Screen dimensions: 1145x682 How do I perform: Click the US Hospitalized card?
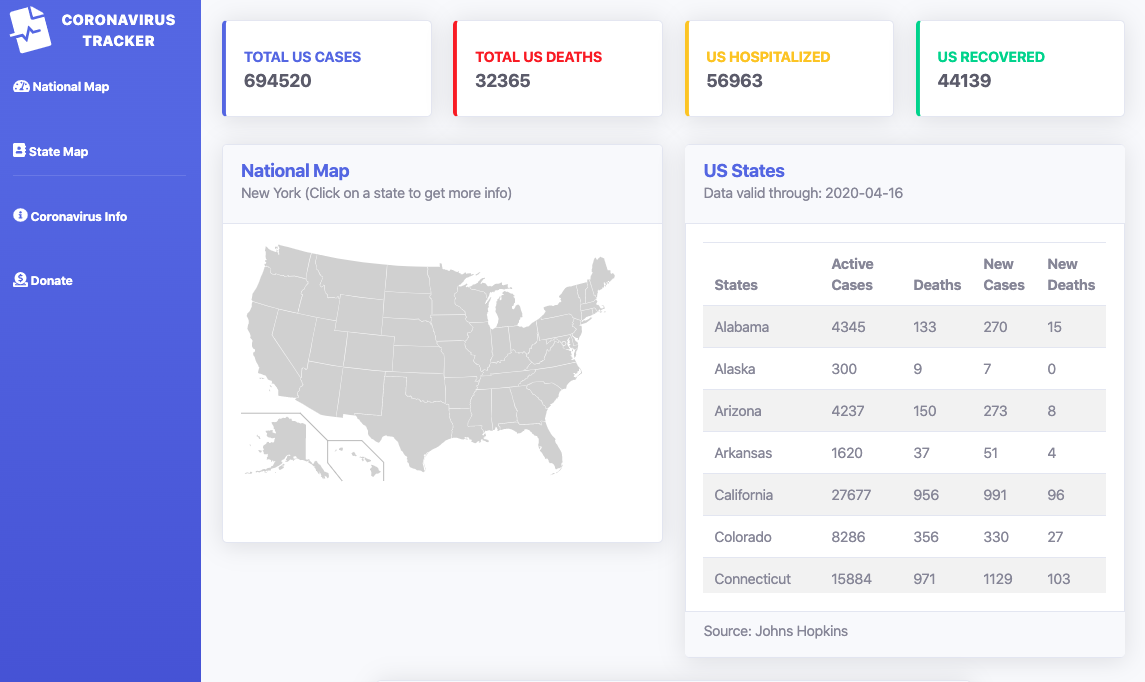click(789, 69)
